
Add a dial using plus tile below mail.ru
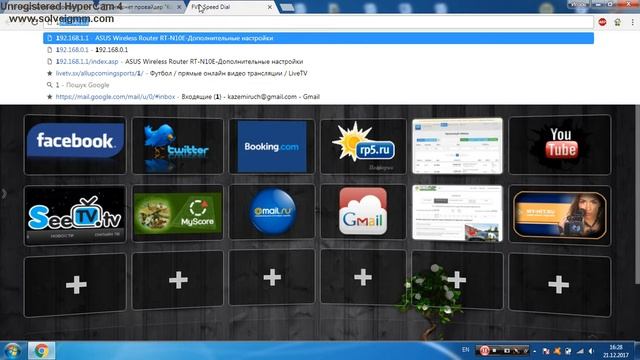[272, 278]
